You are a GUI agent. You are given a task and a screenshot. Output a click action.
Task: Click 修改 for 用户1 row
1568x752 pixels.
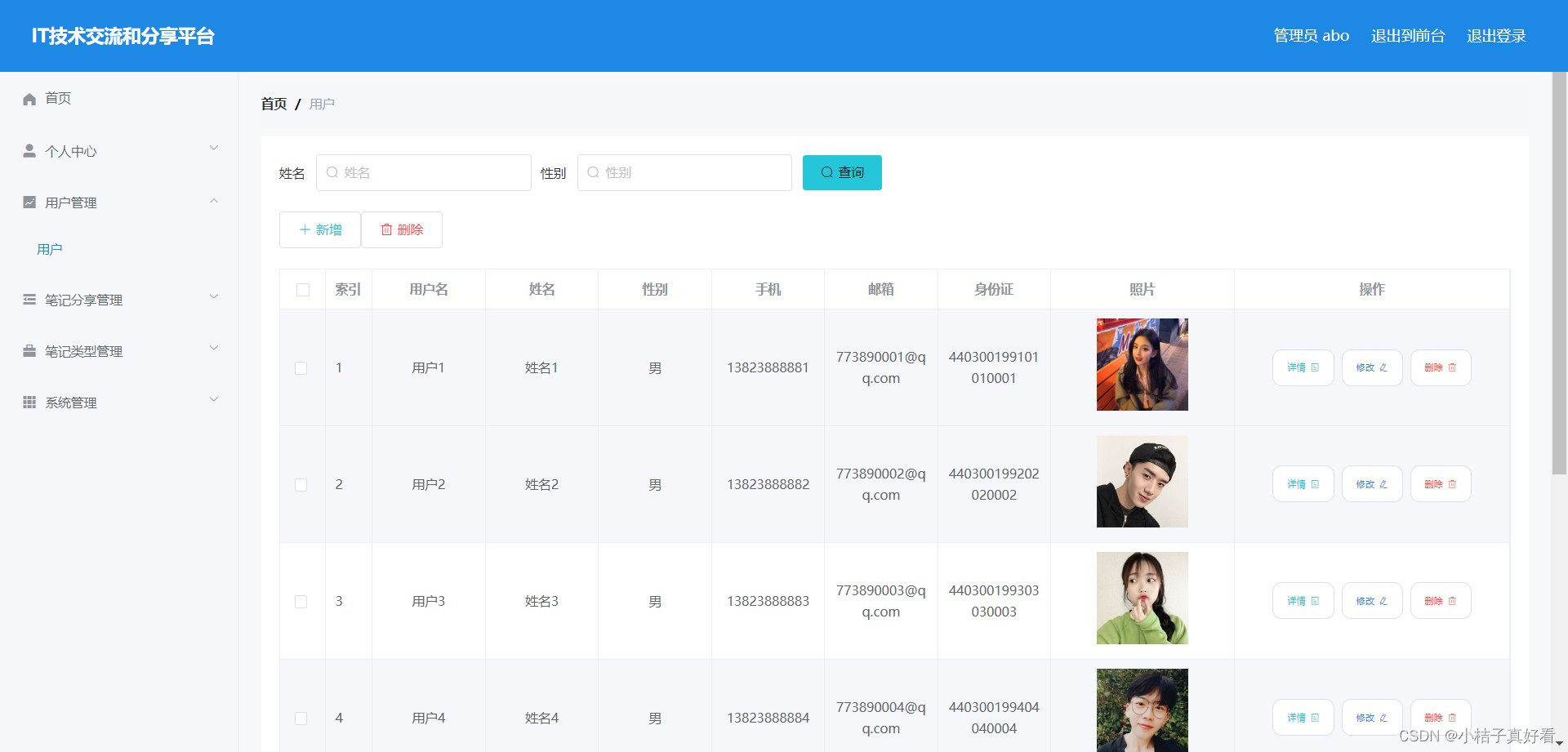[1372, 367]
